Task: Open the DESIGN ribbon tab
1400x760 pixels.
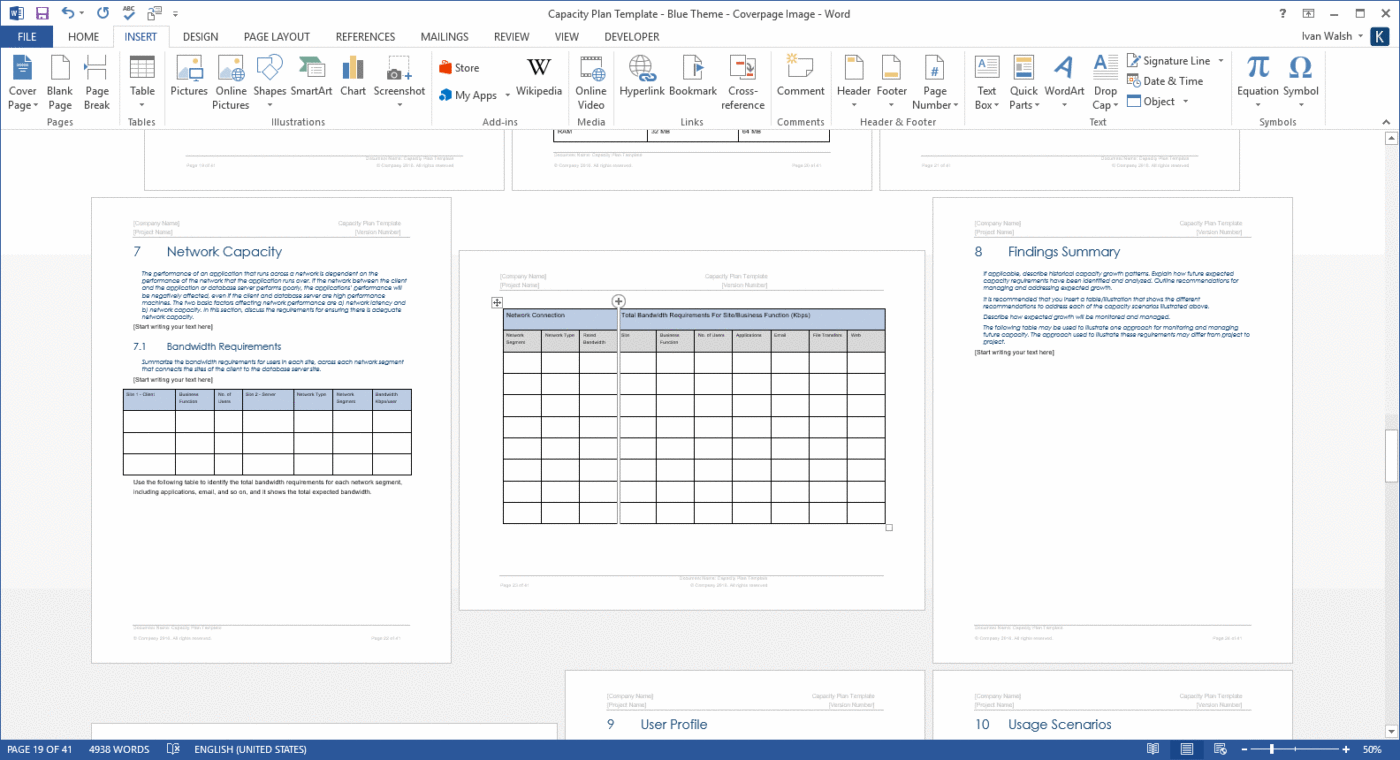Action: 200,36
